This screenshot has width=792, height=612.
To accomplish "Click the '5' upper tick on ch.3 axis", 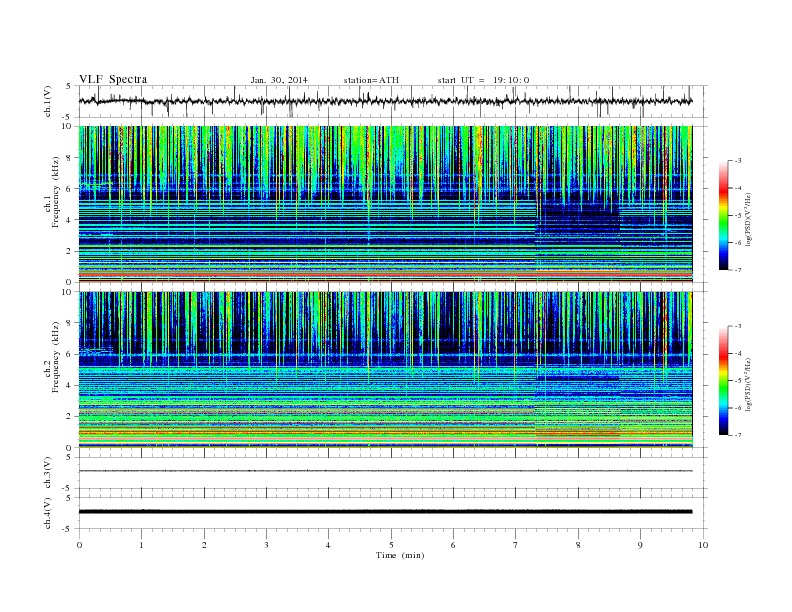I will [x=70, y=457].
